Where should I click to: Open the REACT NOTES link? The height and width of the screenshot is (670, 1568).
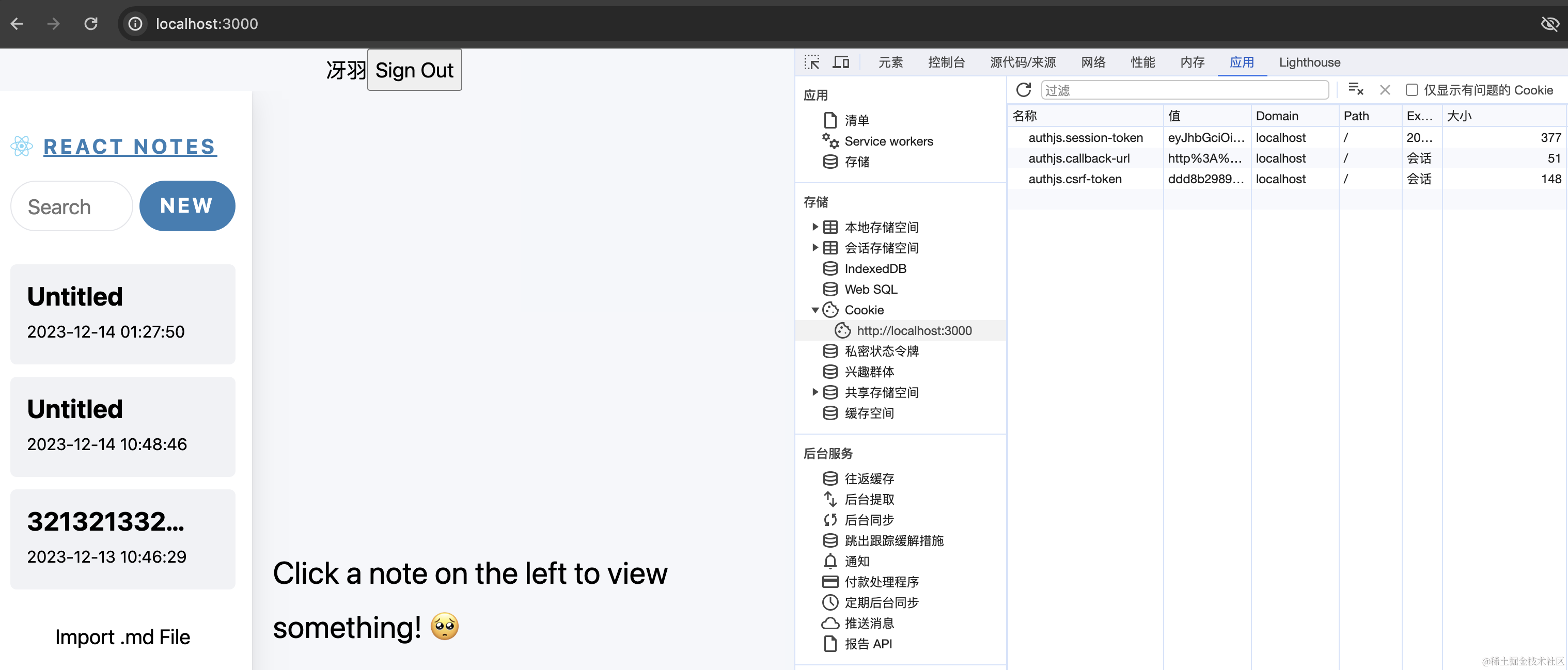(130, 147)
